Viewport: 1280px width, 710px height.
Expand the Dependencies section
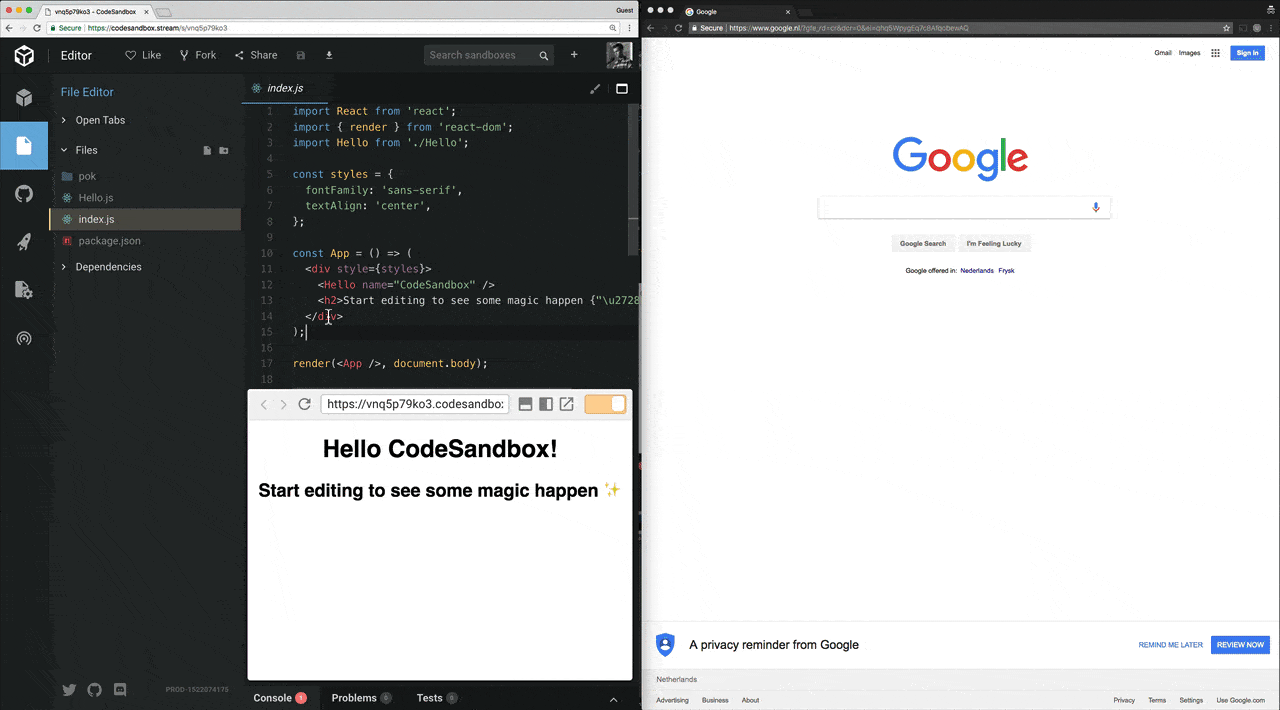coord(108,267)
